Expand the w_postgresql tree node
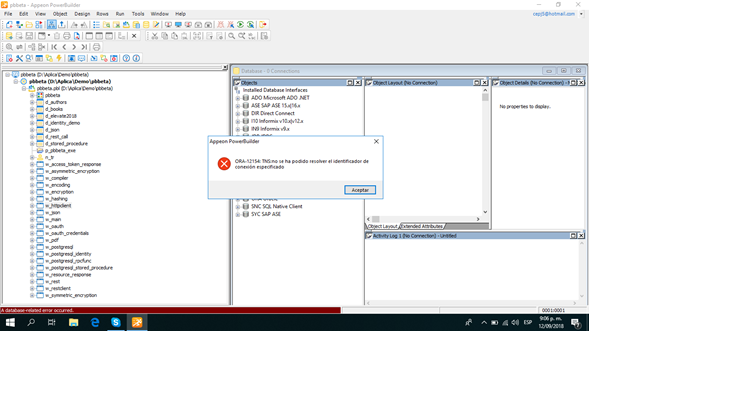 [x=32, y=246]
